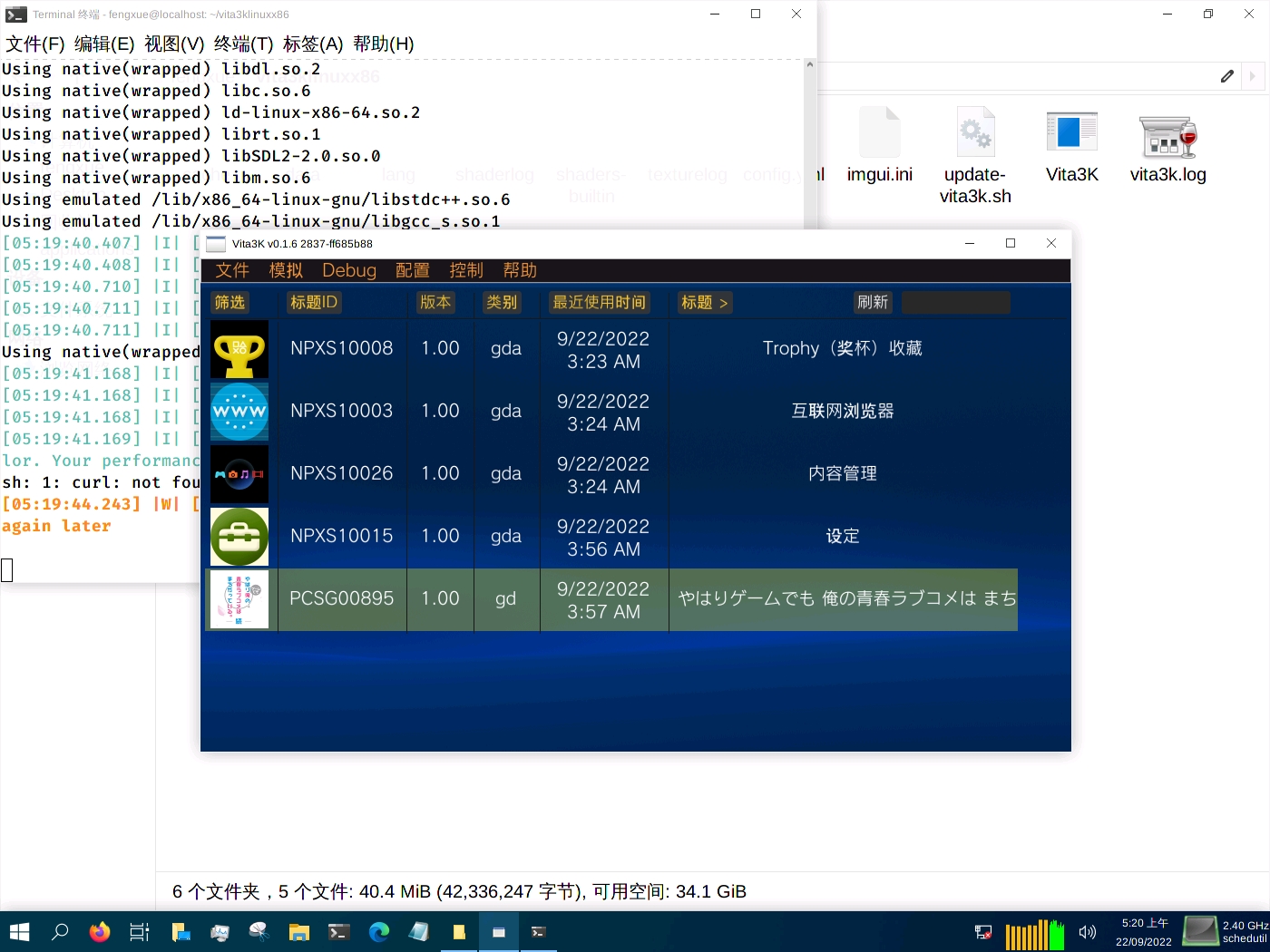
Task: Click the やはりゲームでも game title
Action: click(x=847, y=598)
